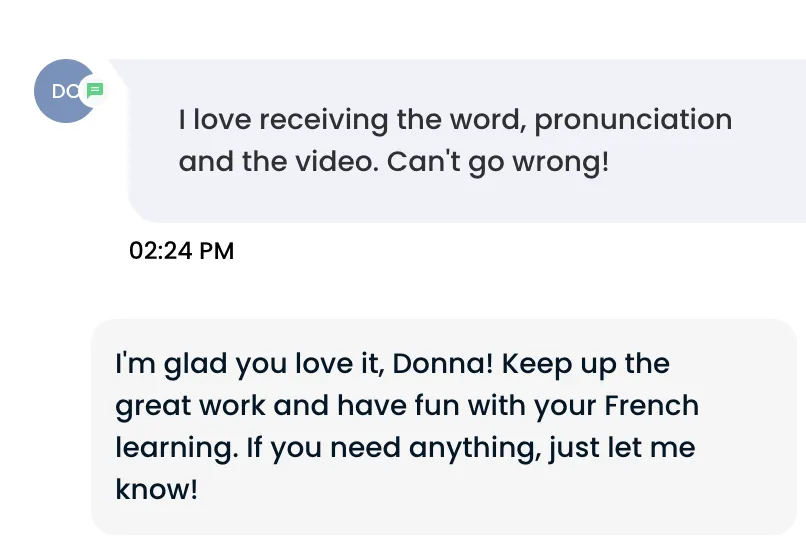This screenshot has width=806, height=544.
Task: Click the word 'learning' in the reply
Action: 176,449
